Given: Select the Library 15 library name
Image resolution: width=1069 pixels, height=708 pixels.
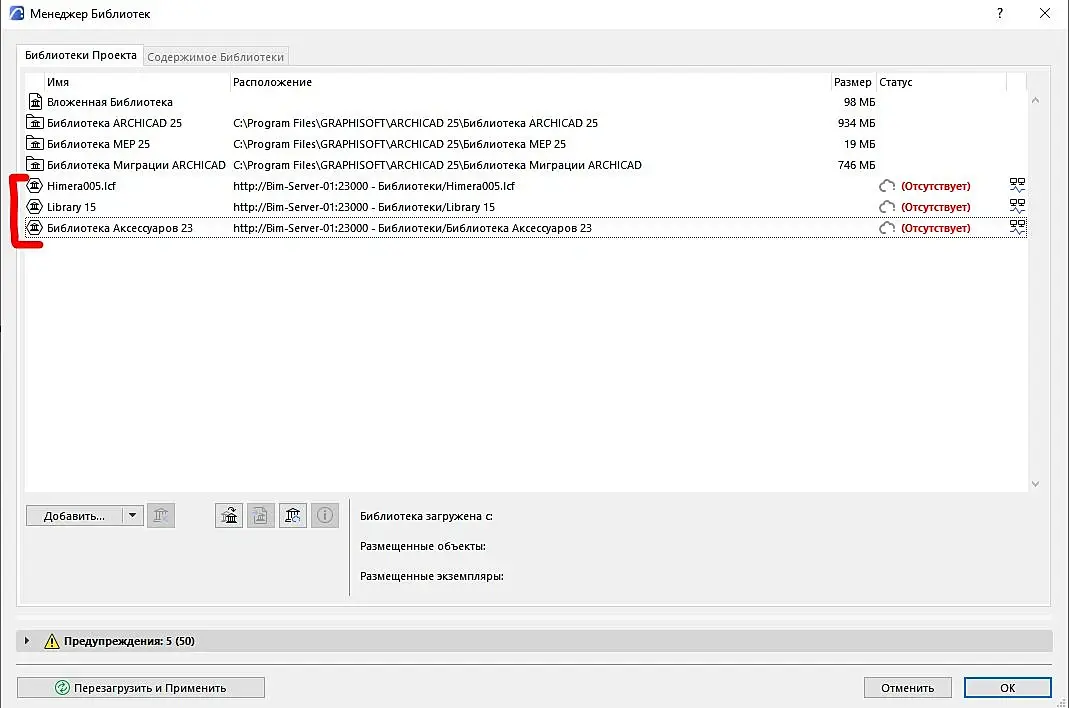Looking at the screenshot, I should point(71,207).
